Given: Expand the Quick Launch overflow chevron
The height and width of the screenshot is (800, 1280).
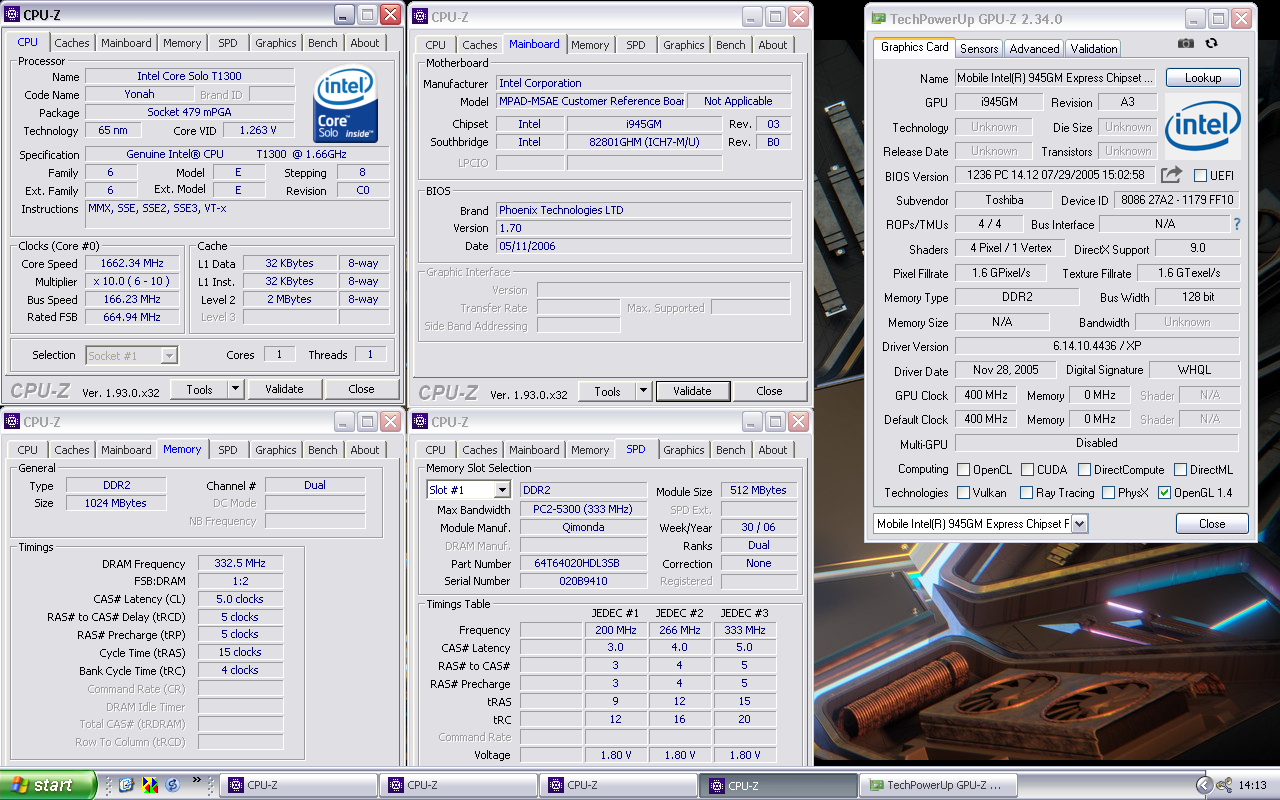Looking at the screenshot, I should (x=196, y=780).
